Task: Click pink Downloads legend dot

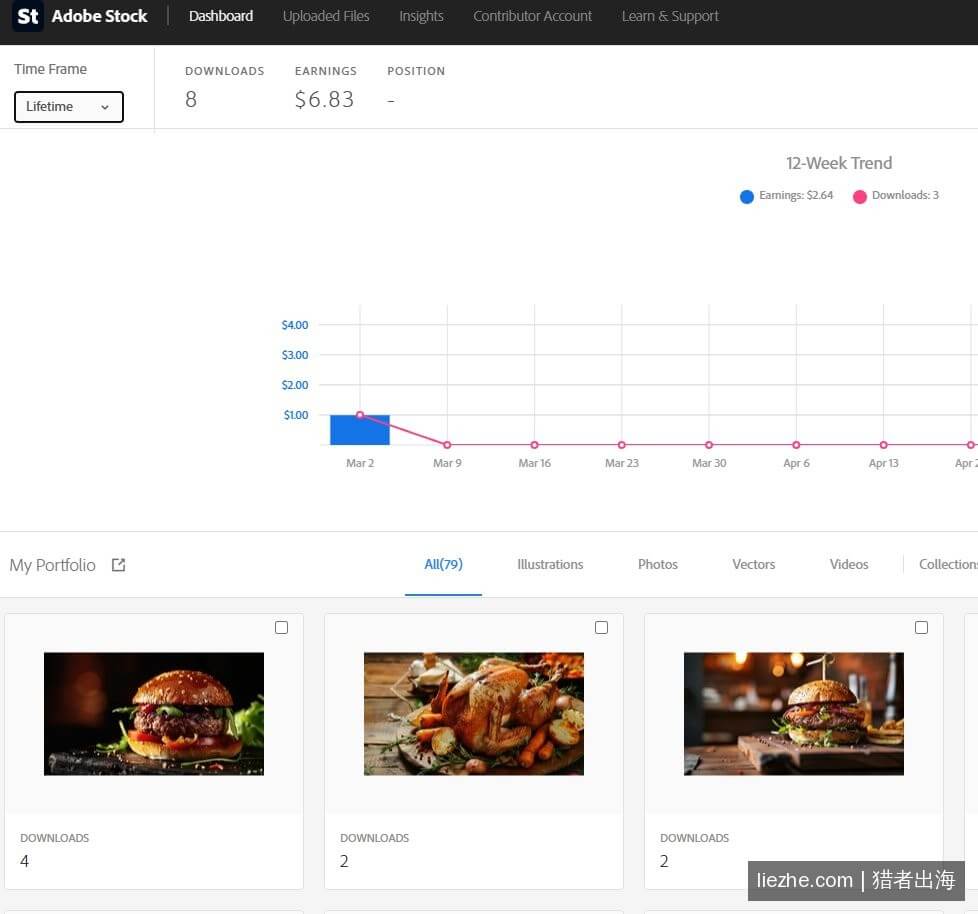Action: click(859, 197)
